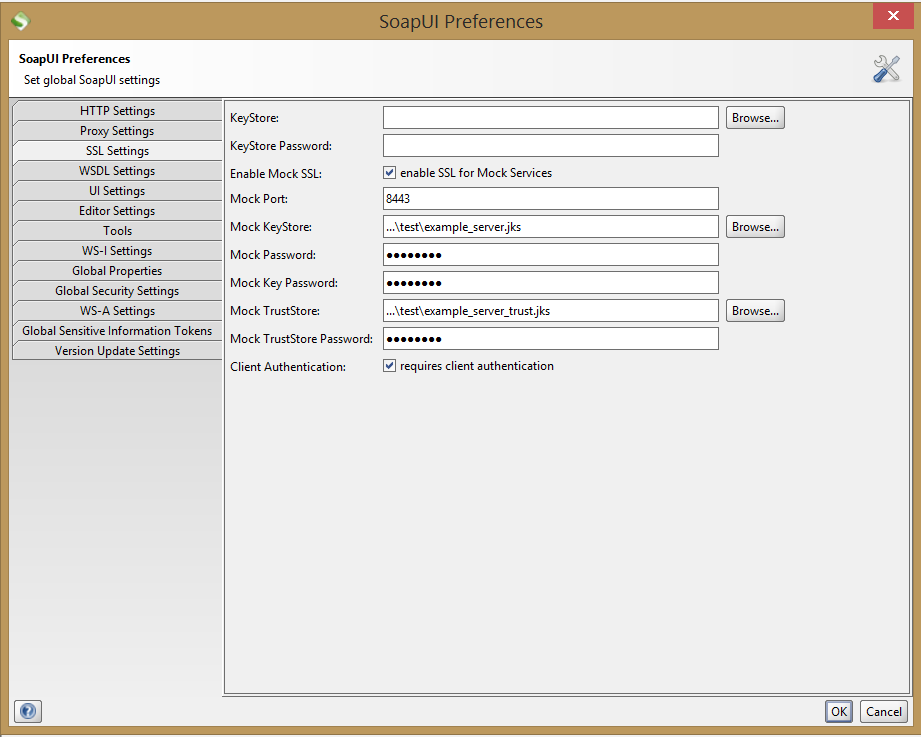Viewport: 921px width, 737px height.
Task: Switch to Global Properties tab
Action: [117, 271]
